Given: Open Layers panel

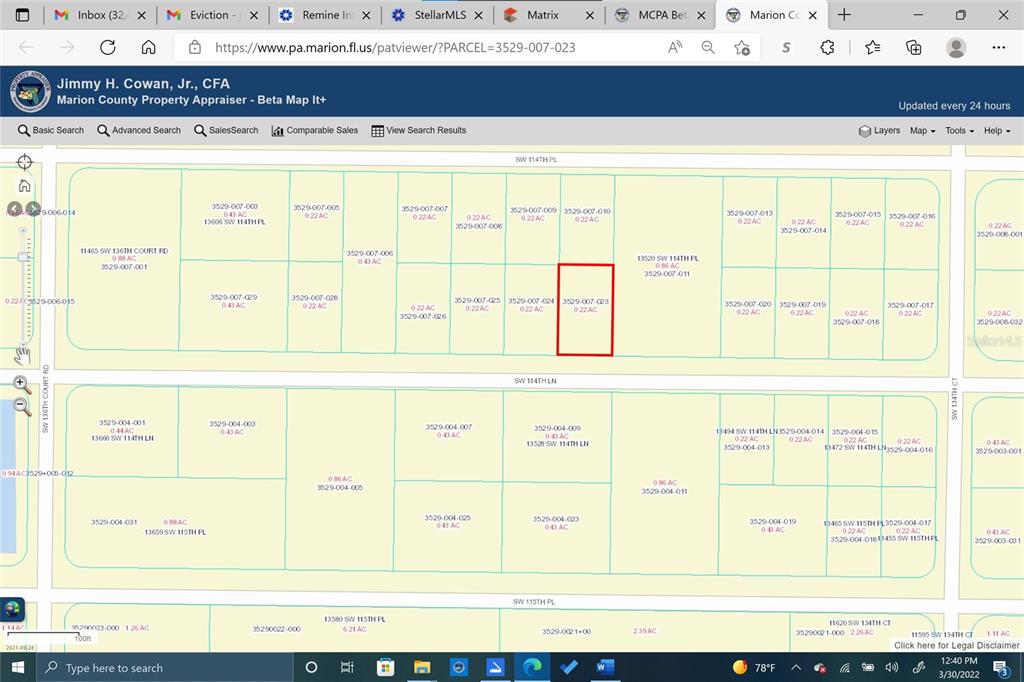Looking at the screenshot, I should point(879,131).
